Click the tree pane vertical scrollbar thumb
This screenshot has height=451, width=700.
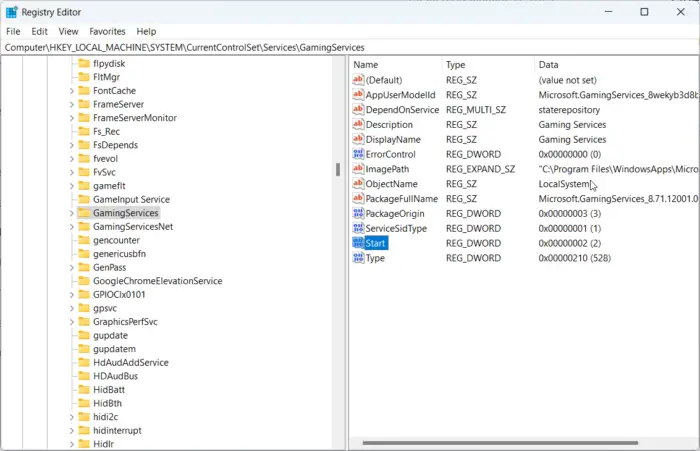click(338, 170)
